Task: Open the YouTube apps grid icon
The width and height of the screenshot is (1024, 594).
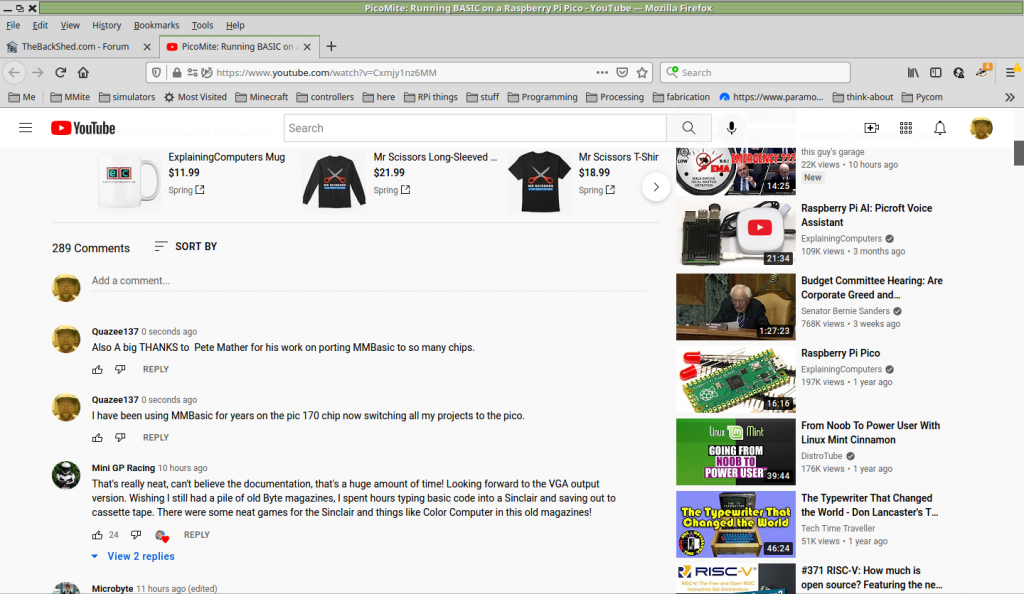Action: pos(906,128)
